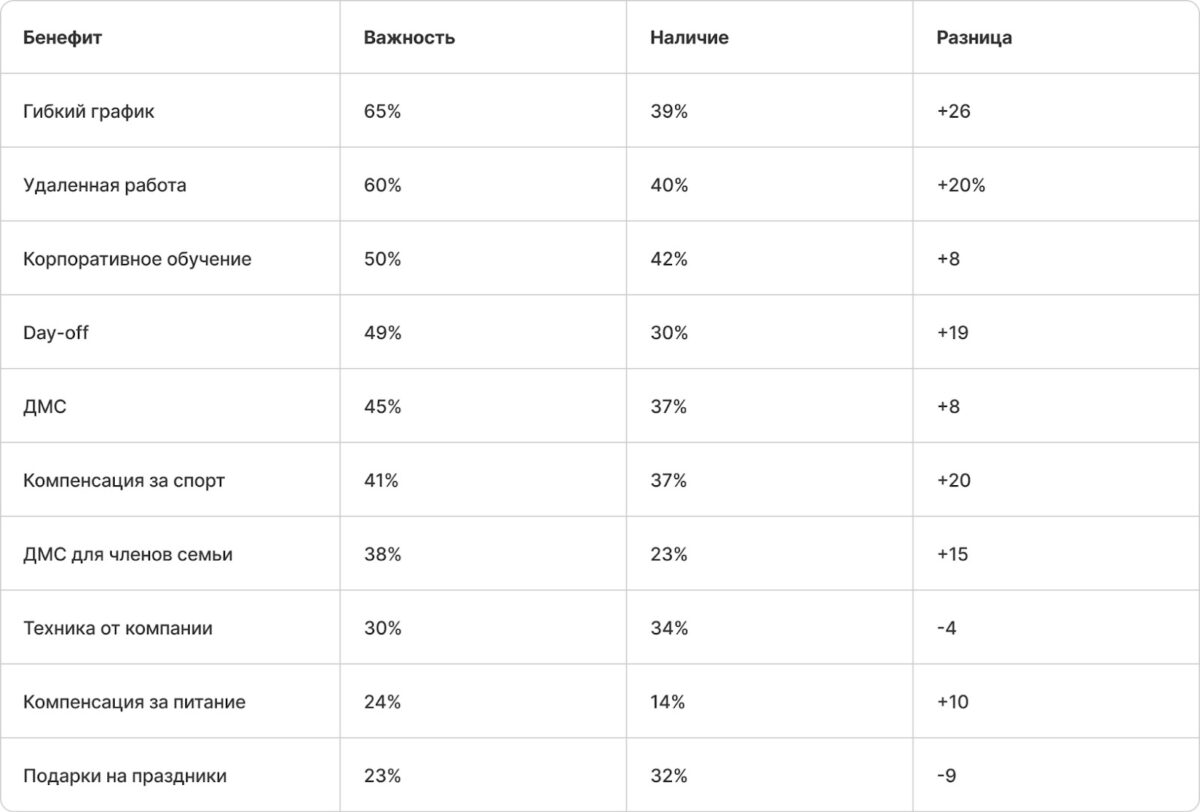1200x812 pixels.
Task: Click the Разница column header
Action: 974,38
